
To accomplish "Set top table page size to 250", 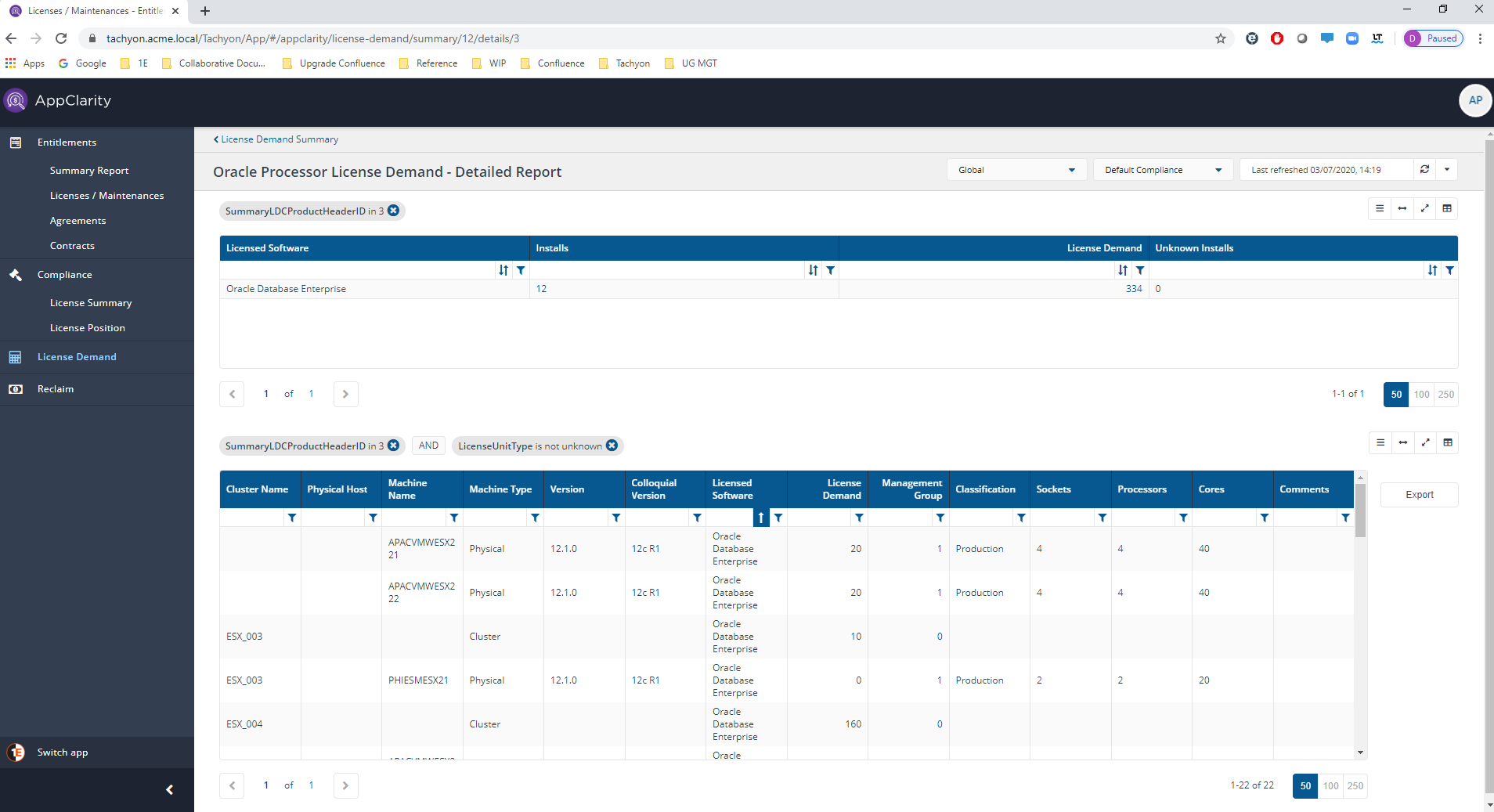I will pyautogui.click(x=1446, y=395).
